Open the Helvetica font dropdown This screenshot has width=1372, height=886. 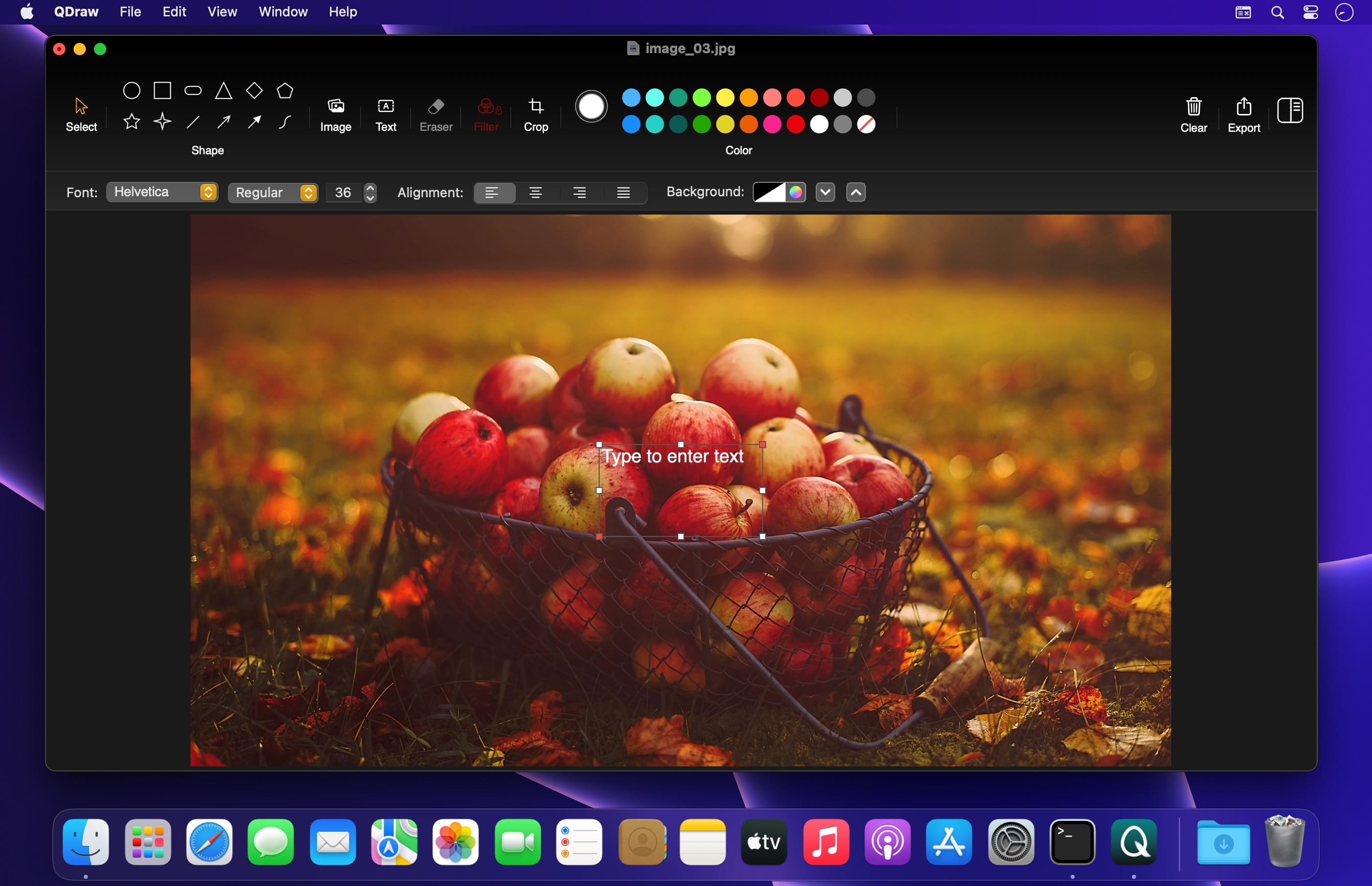162,192
